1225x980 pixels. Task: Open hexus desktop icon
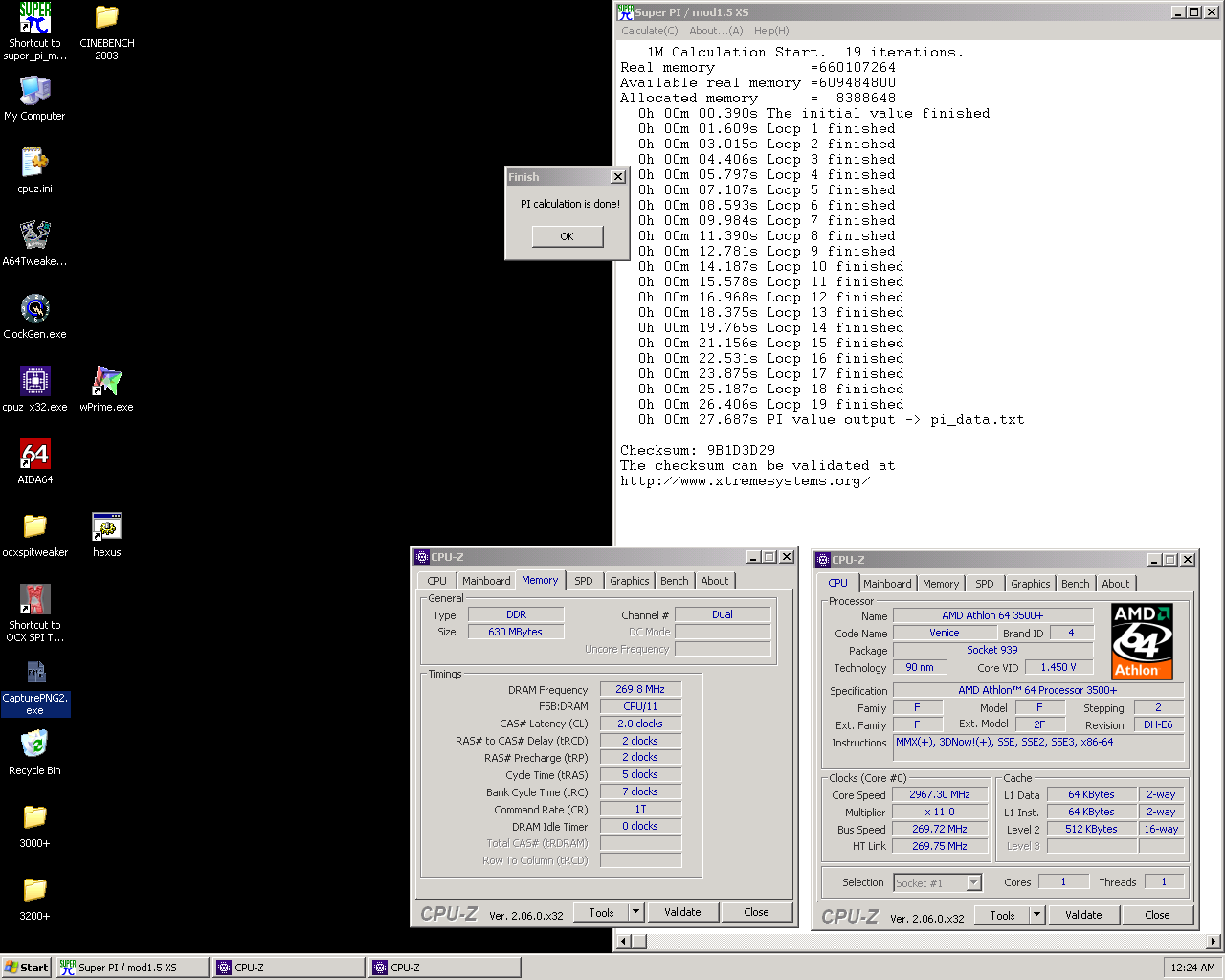(x=107, y=527)
